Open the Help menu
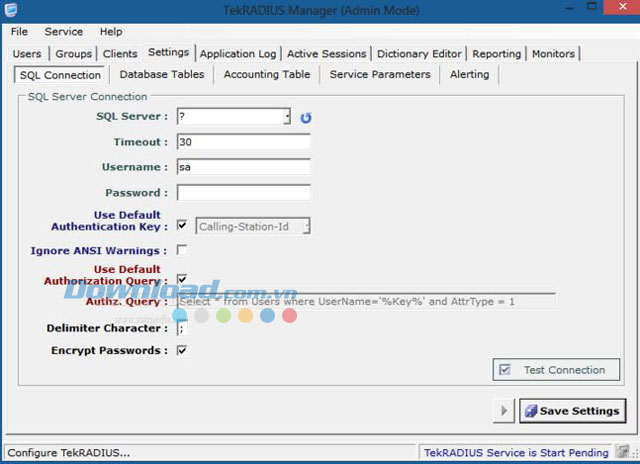The image size is (640, 464). coord(111,31)
